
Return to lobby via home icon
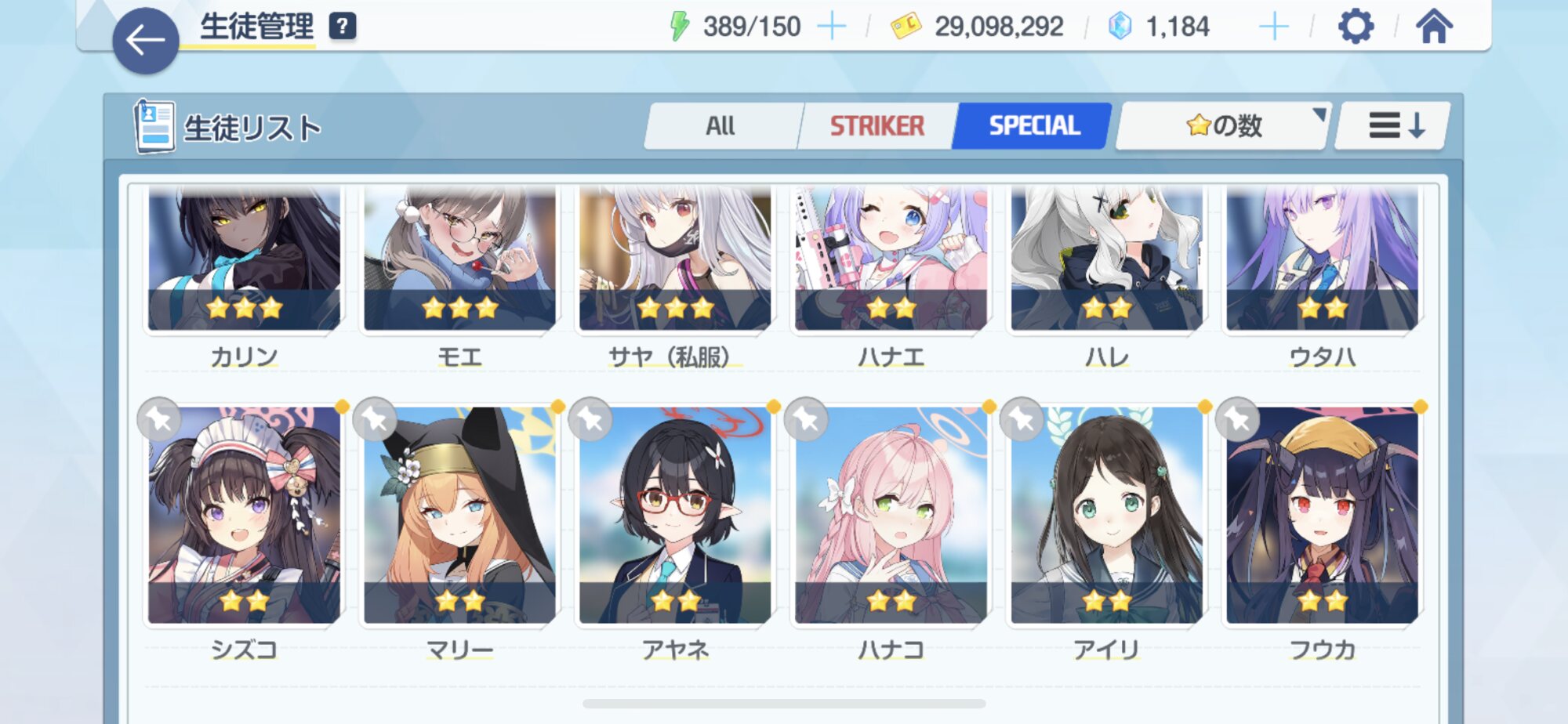click(1434, 27)
